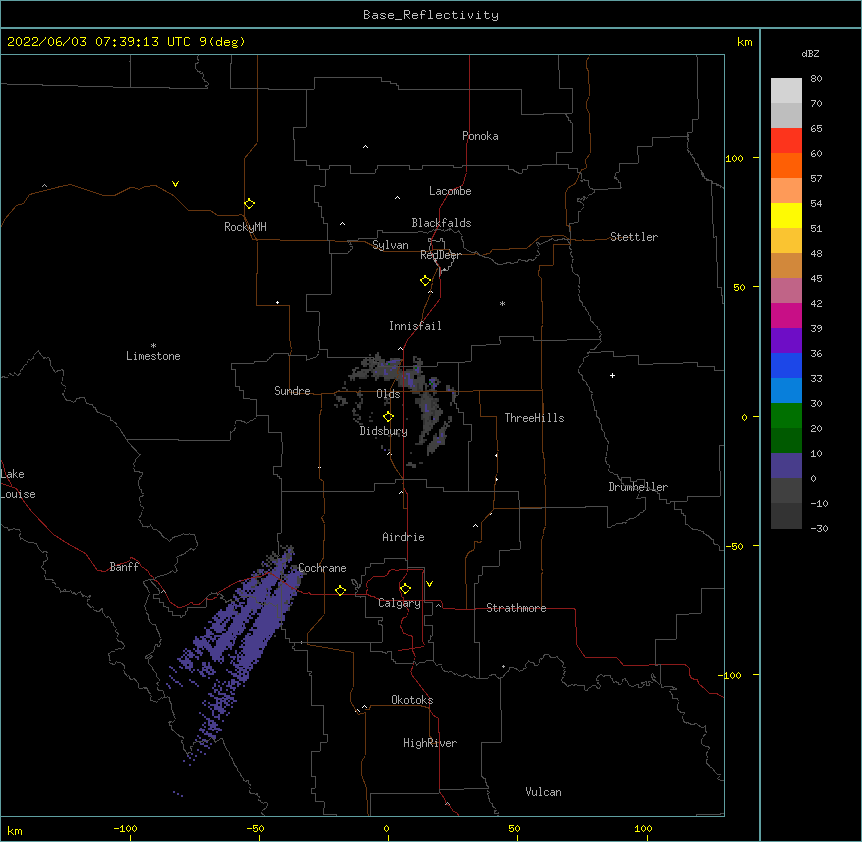This screenshot has width=862, height=842.
Task: Click the km unit label at bottom left
Action: coord(14,830)
